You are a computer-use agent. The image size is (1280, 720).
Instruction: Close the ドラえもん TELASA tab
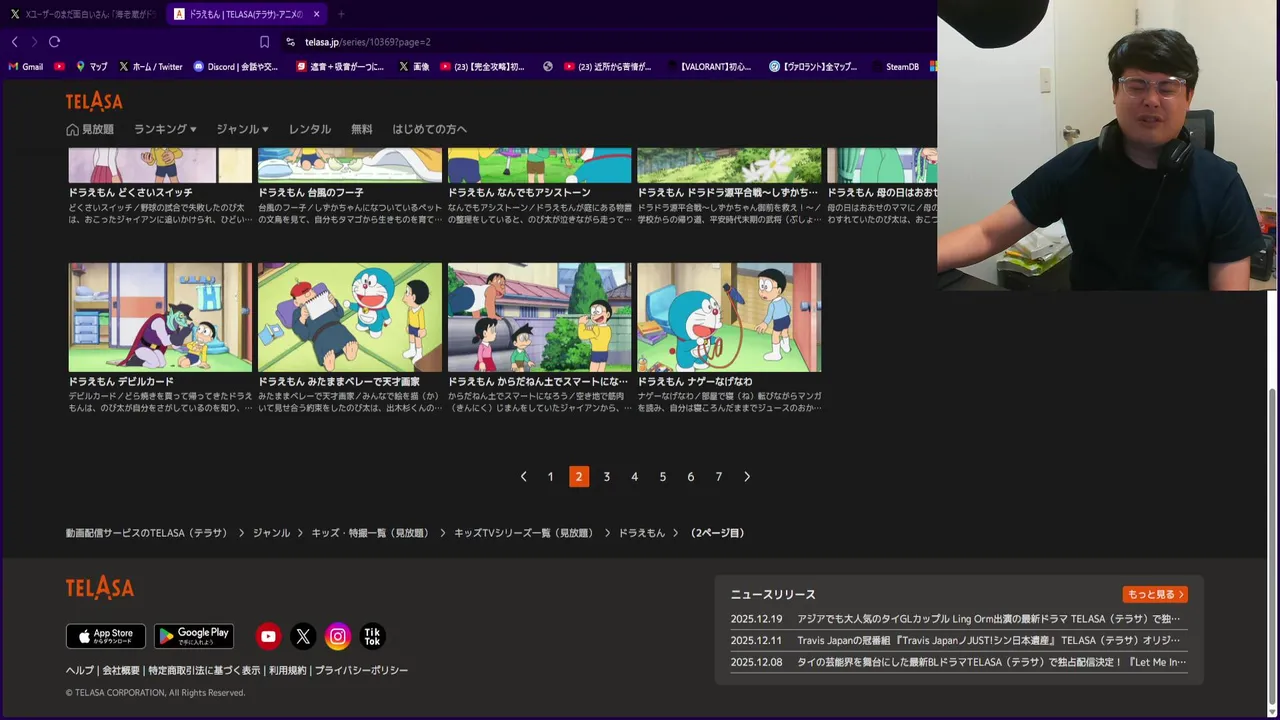(317, 14)
